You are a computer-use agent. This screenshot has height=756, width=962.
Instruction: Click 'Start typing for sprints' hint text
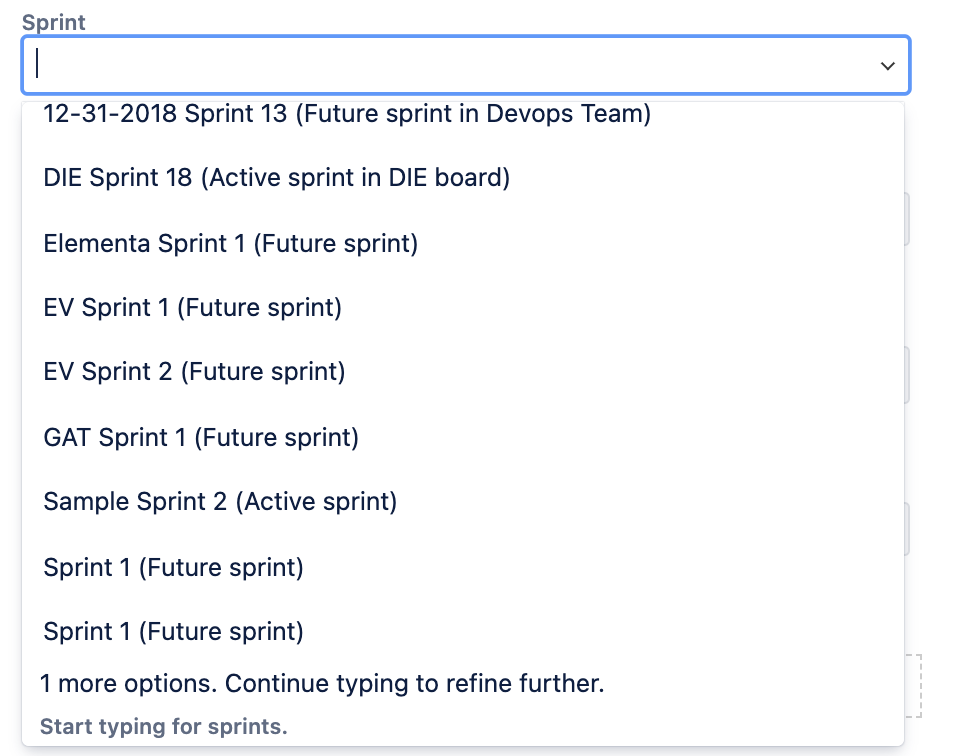click(164, 727)
